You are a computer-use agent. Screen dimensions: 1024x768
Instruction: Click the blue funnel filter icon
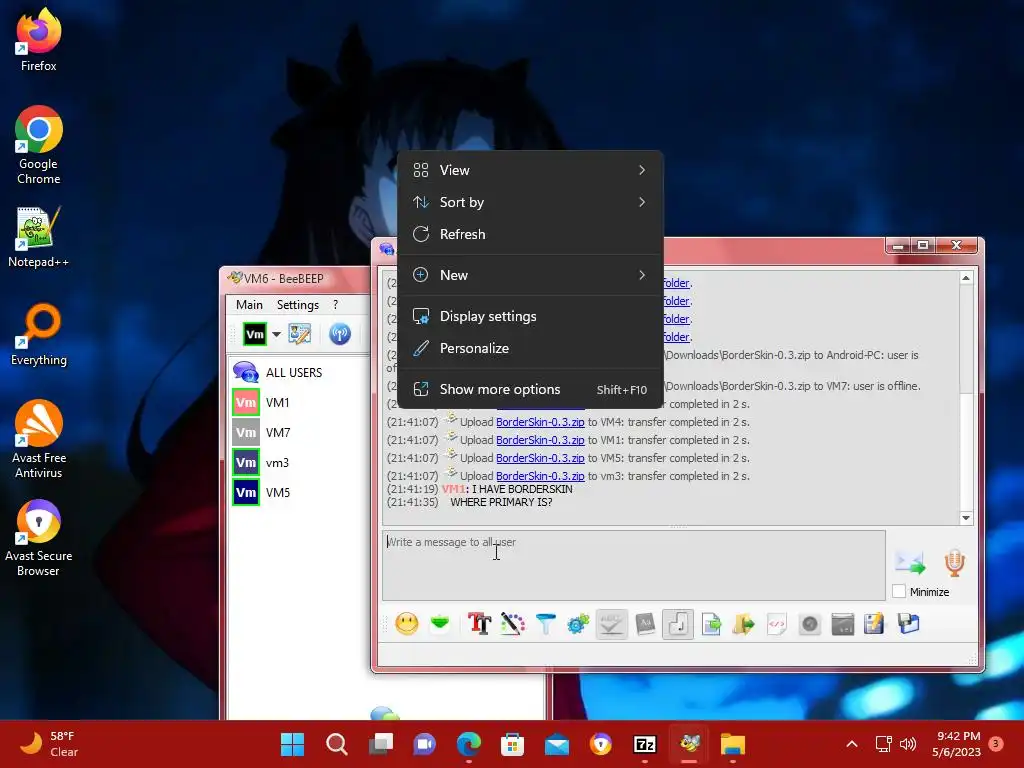tap(545, 624)
